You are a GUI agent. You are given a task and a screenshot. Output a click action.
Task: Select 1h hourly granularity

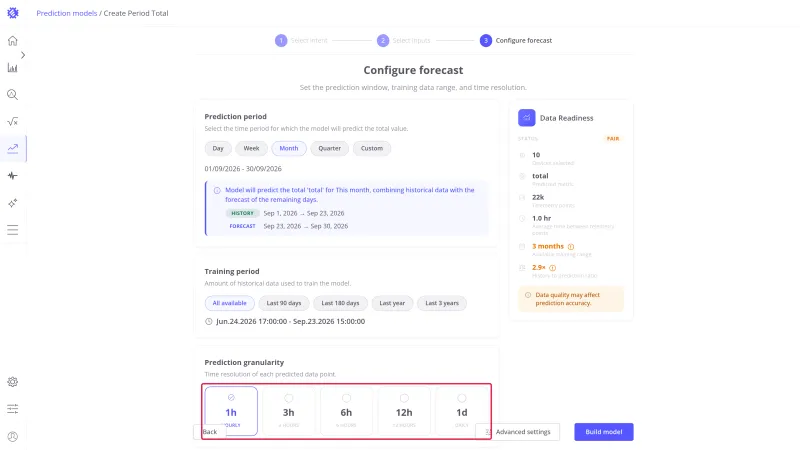point(231,411)
